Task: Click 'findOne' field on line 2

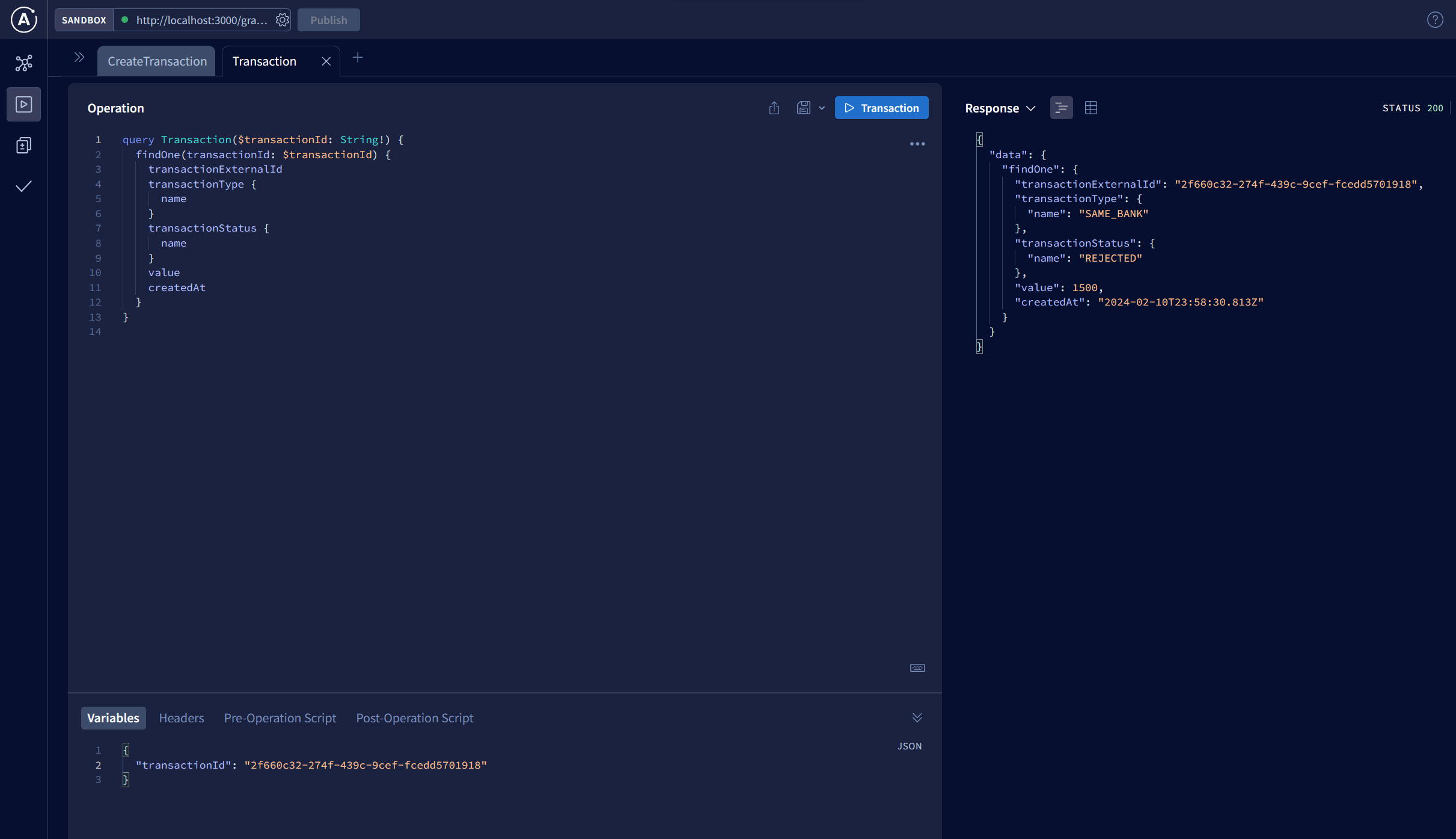Action: [x=158, y=155]
